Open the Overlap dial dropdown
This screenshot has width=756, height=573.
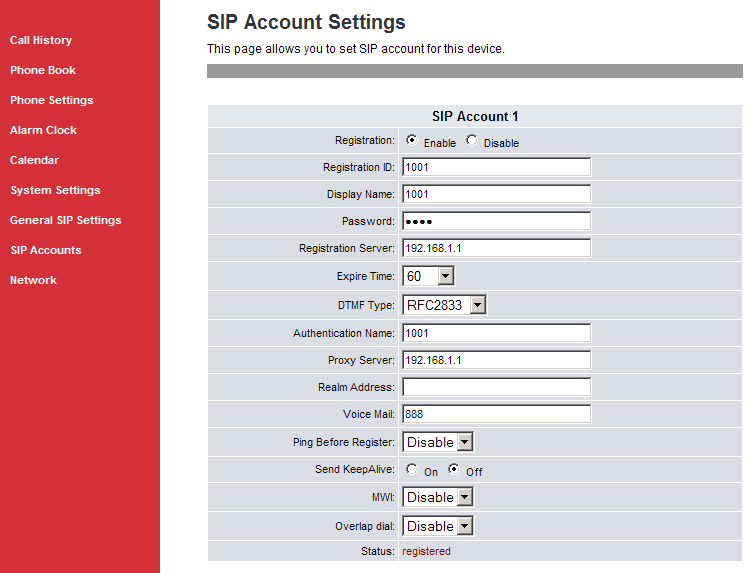tap(438, 526)
